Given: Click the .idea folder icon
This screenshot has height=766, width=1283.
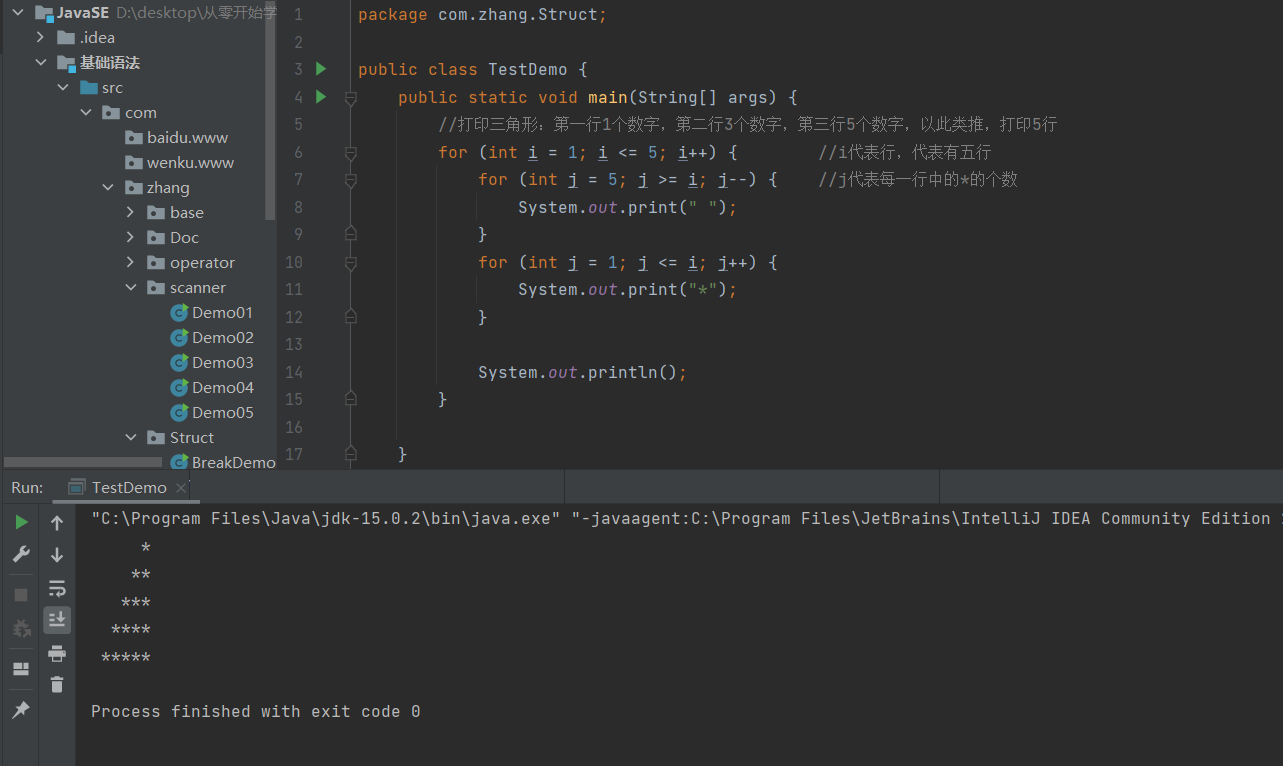Looking at the screenshot, I should click(66, 37).
